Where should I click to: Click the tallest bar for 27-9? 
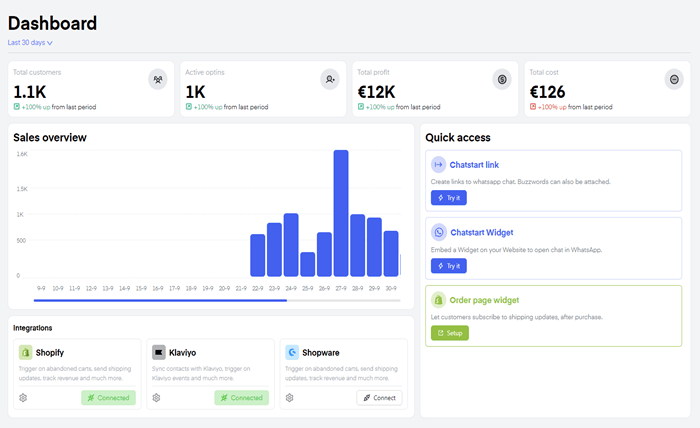click(x=341, y=213)
